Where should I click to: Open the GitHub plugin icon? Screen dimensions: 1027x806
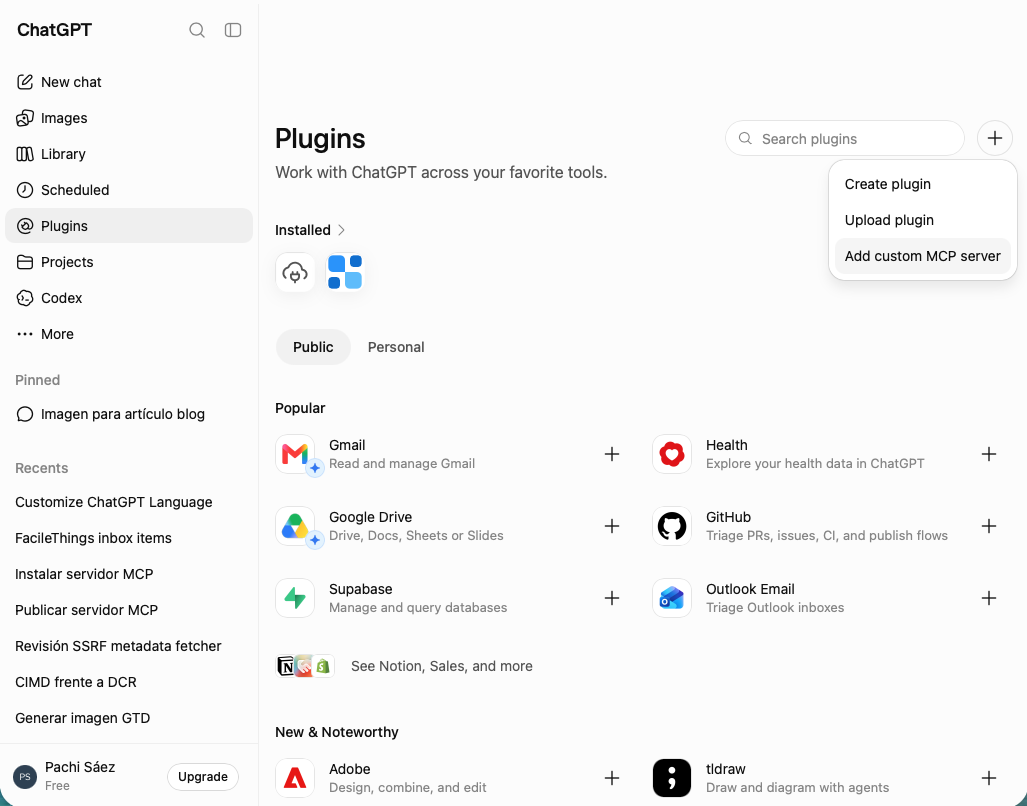click(672, 526)
